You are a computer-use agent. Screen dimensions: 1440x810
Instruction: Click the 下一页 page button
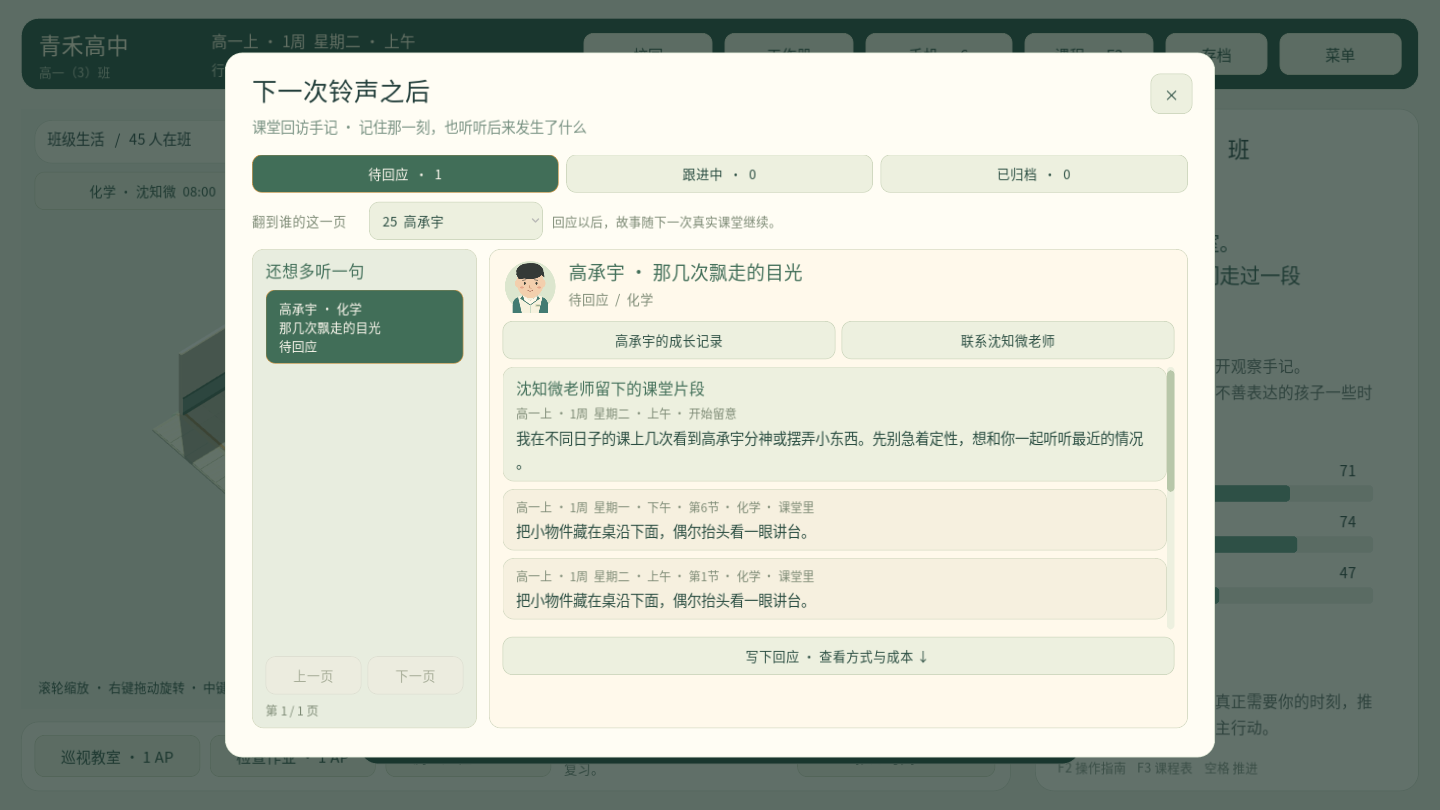(415, 676)
